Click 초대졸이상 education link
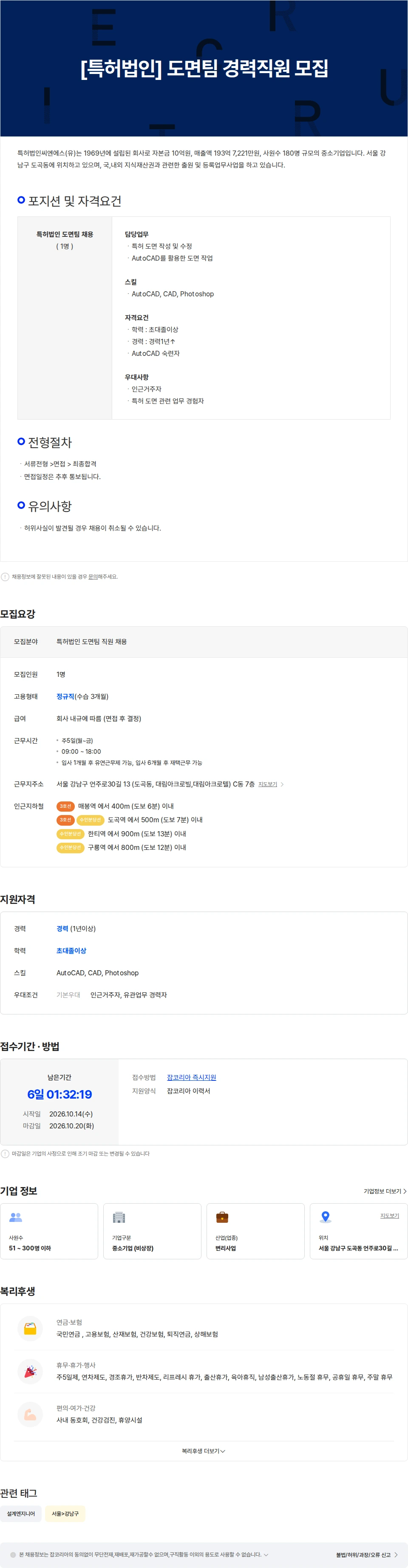This screenshot has width=408, height=1568. pos(71,951)
